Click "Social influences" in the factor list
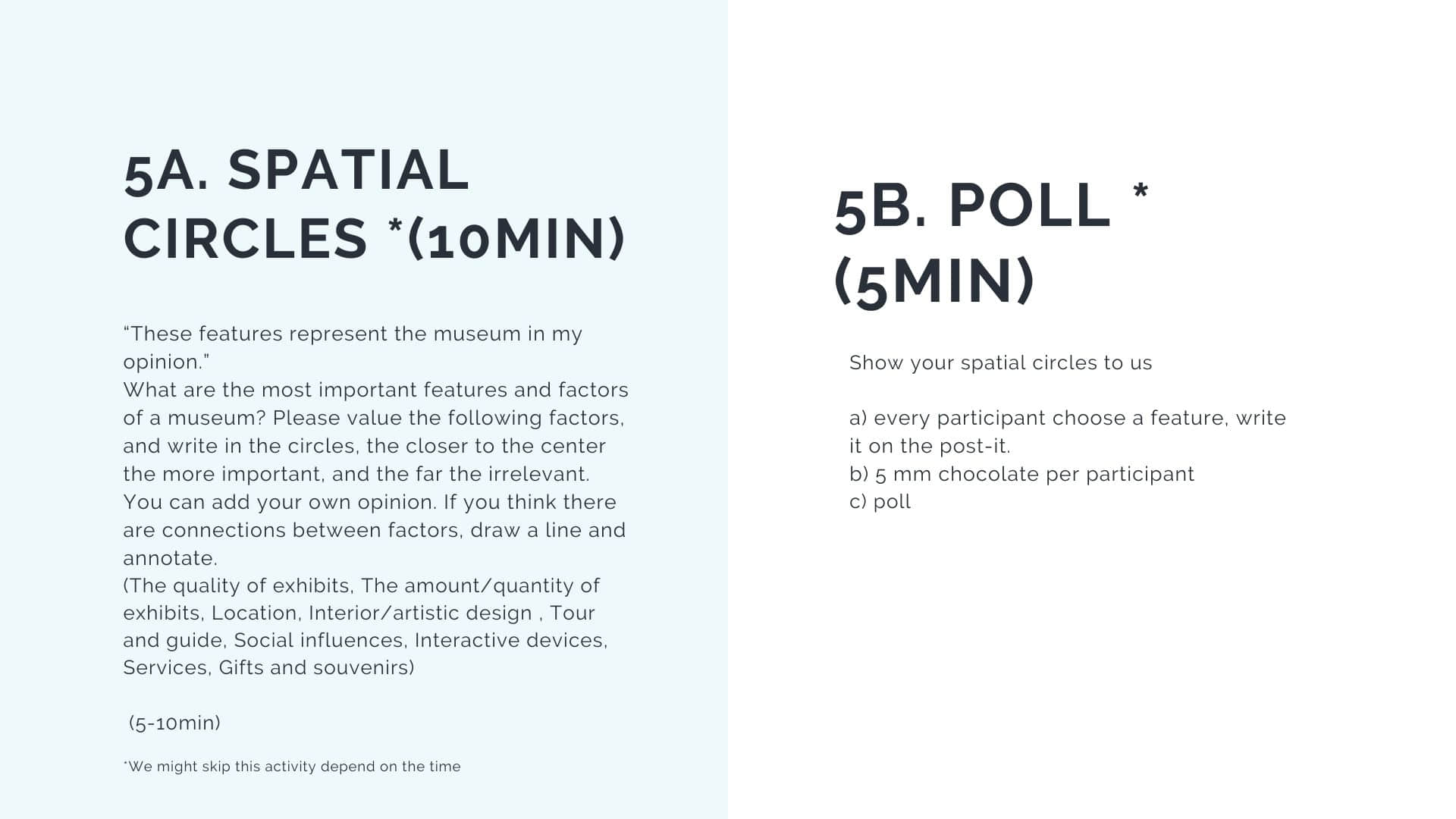Image resolution: width=1456 pixels, height=819 pixels. (x=319, y=640)
